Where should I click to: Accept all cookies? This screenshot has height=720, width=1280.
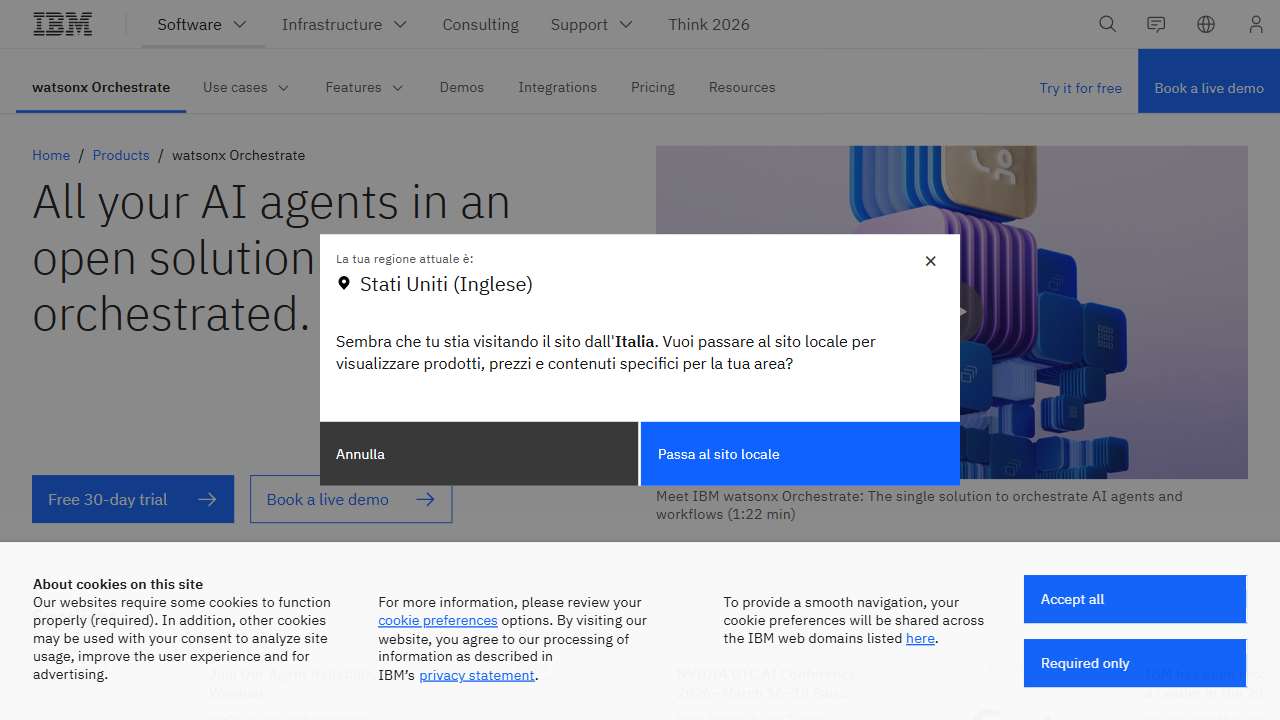coord(1134,599)
